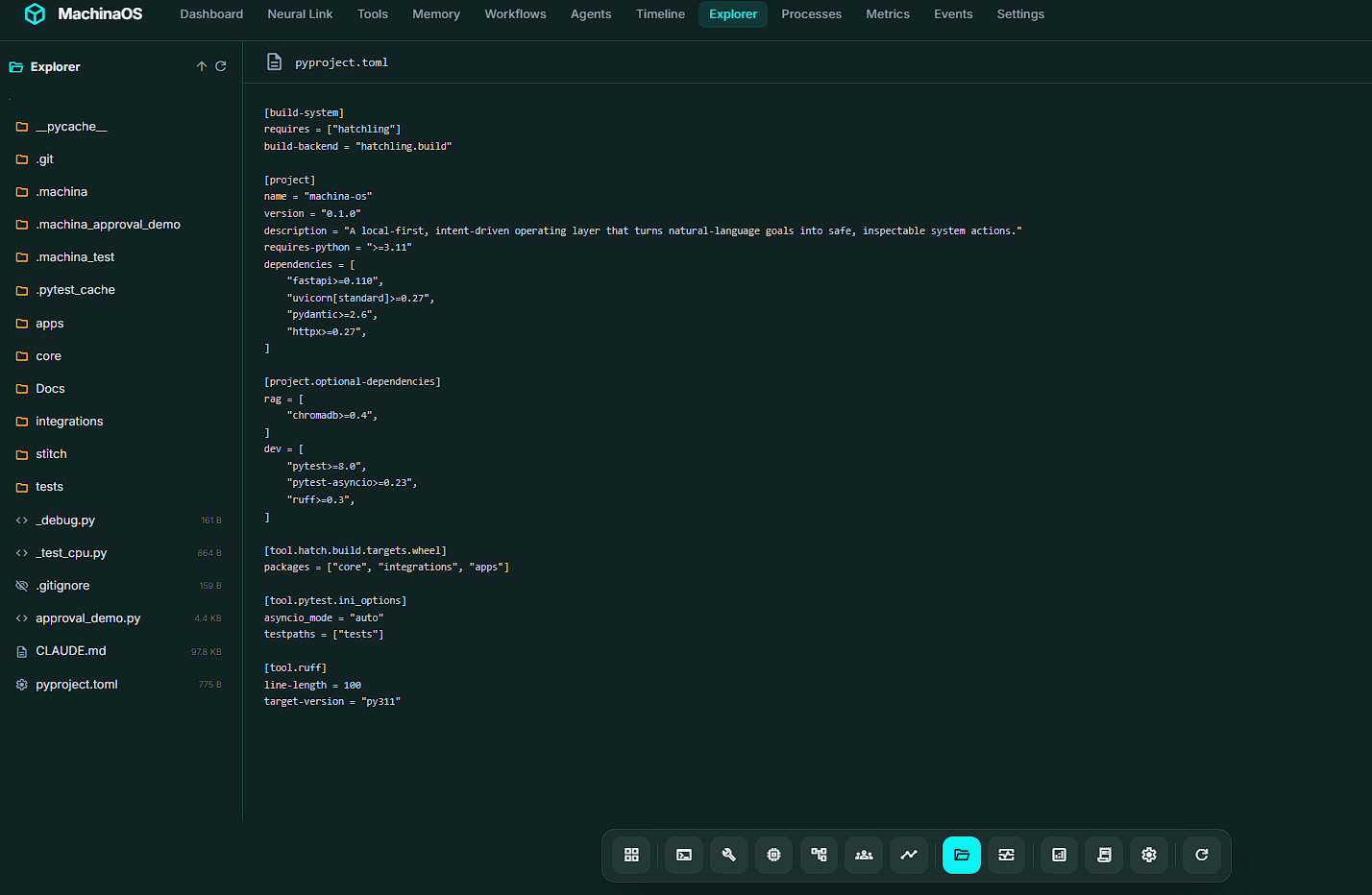
Task: Open the Workflows tab in top navigation
Action: (x=515, y=14)
